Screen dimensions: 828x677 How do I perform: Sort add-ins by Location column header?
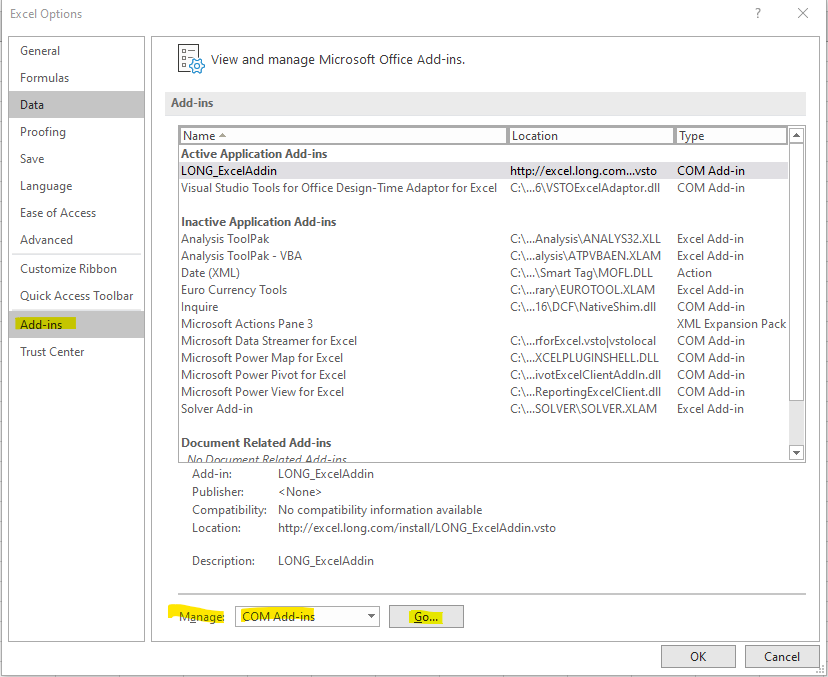pos(591,136)
